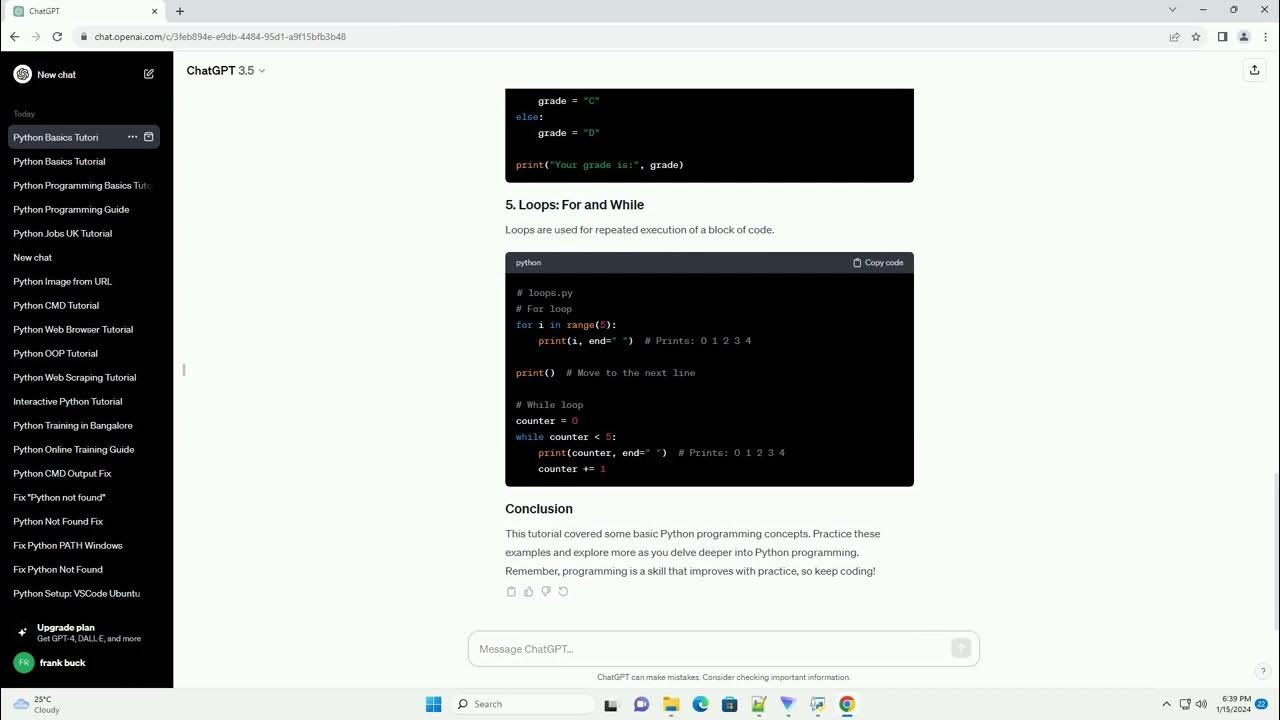Open the Python Programming Guide chat
The height and width of the screenshot is (720, 1280).
pyautogui.click(x=86, y=209)
